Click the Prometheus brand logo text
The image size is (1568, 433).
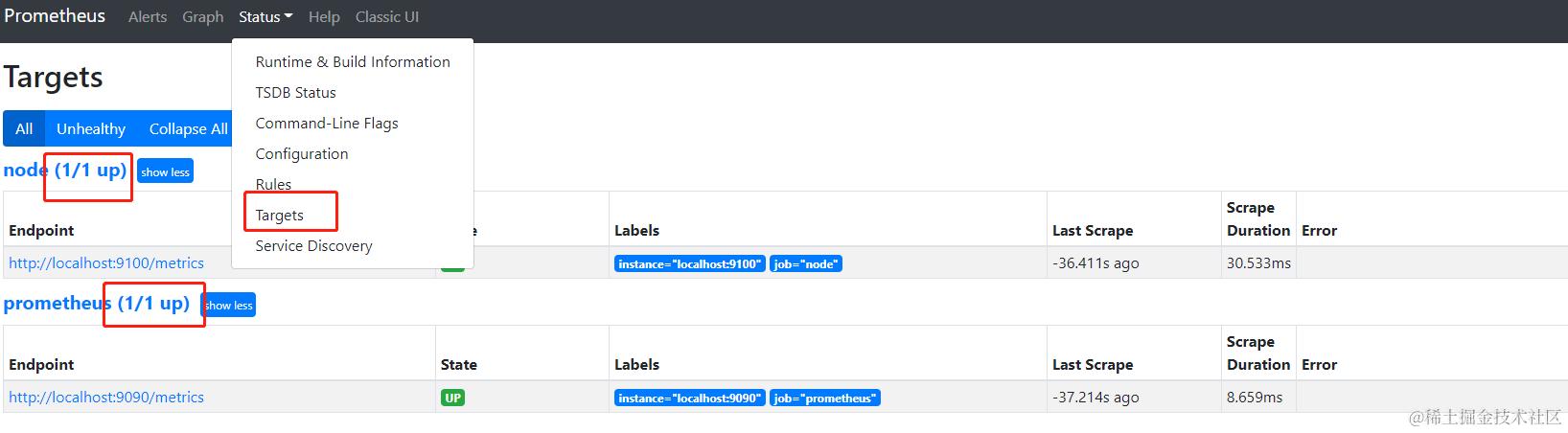pyautogui.click(x=55, y=15)
